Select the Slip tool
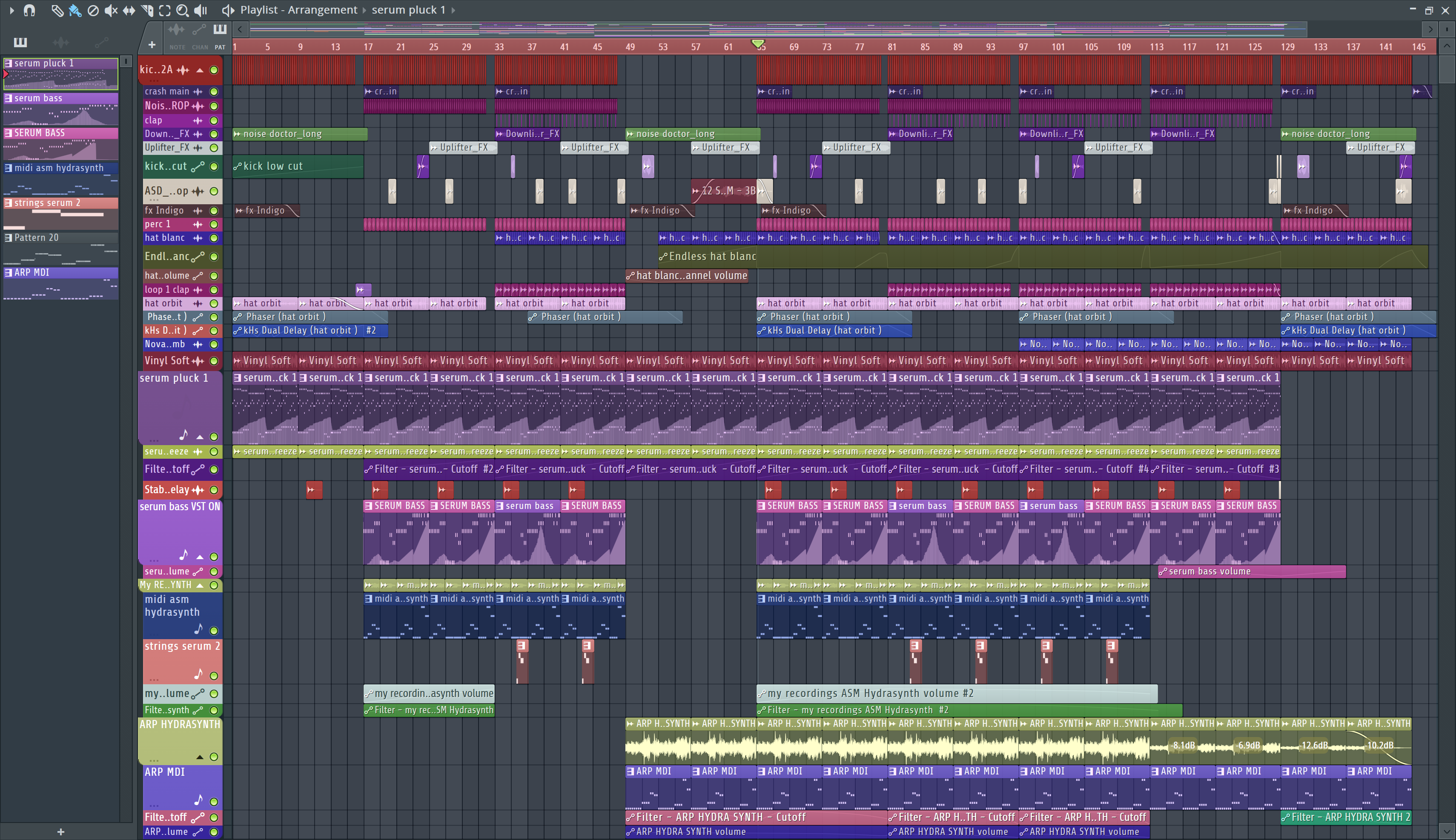1456x840 pixels. pos(129,10)
